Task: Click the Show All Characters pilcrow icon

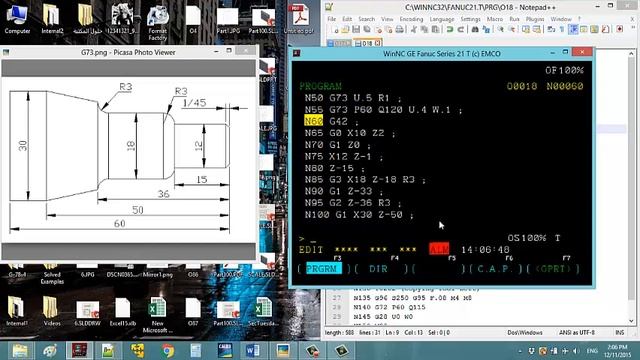Action: [x=562, y=29]
